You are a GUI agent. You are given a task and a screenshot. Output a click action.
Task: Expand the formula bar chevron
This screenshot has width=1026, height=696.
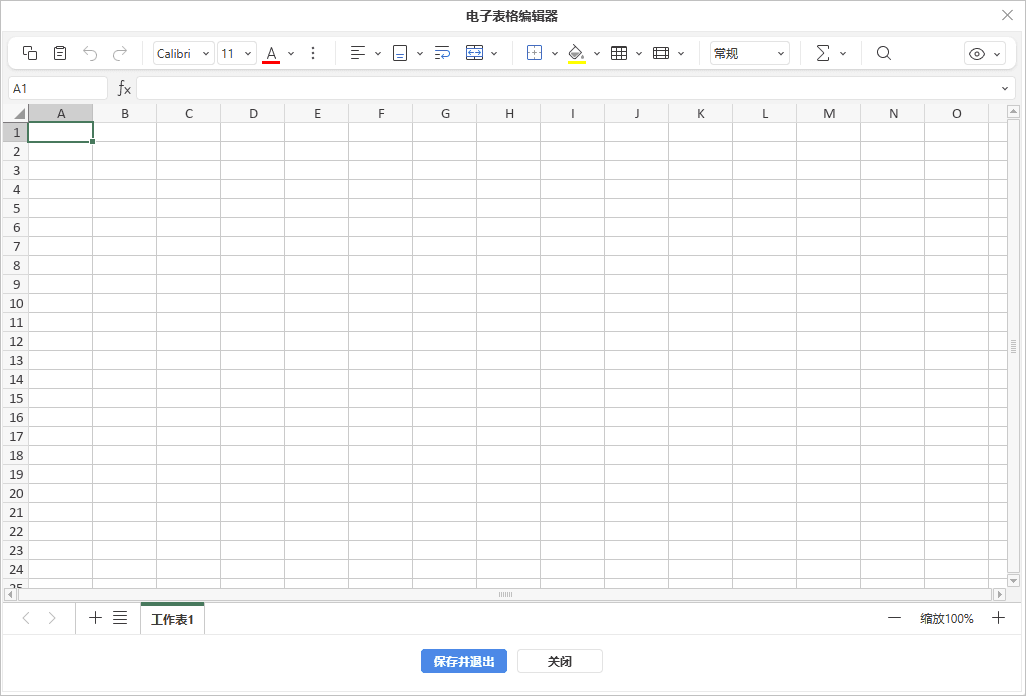tap(1005, 88)
